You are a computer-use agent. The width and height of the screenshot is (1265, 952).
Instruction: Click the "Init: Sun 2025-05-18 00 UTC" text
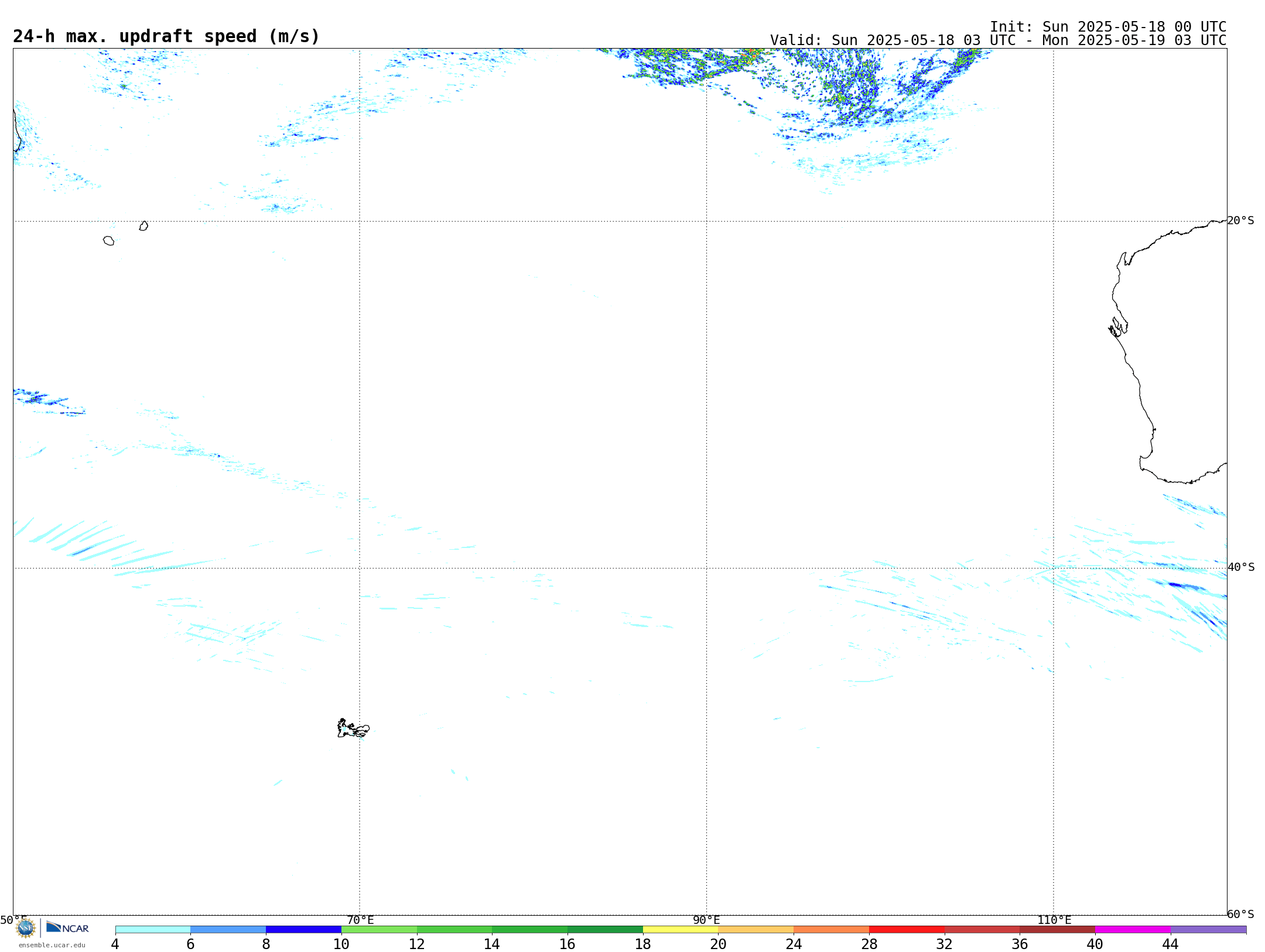[1108, 27]
